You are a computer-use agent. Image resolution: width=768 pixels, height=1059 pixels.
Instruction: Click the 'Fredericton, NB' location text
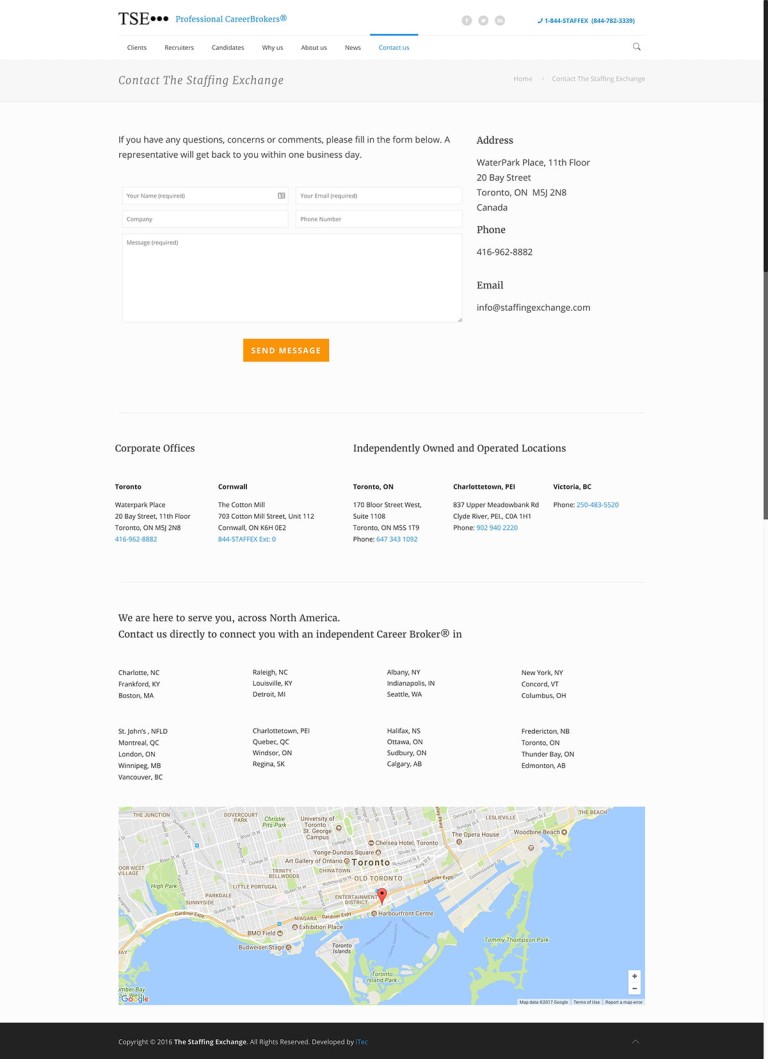[x=545, y=731]
